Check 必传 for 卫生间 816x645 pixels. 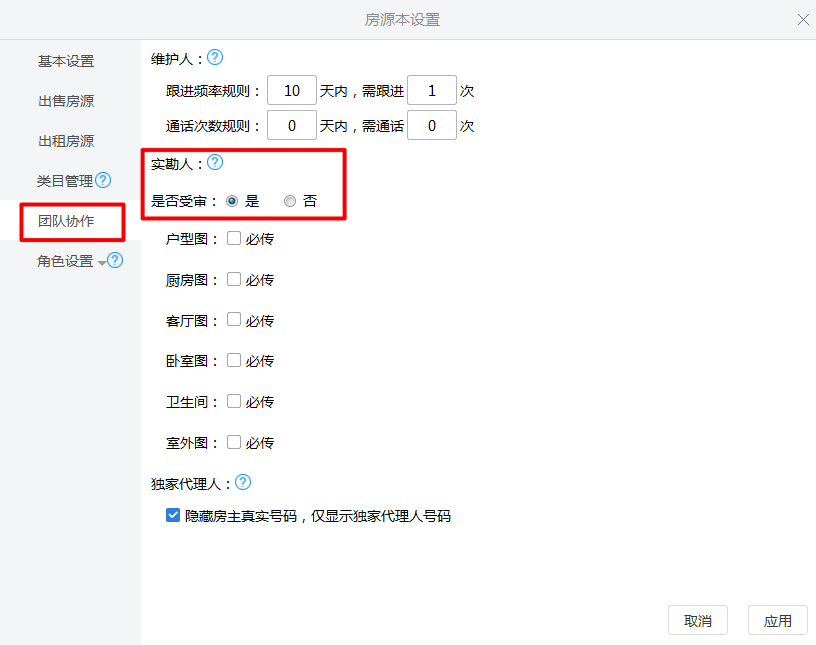pos(234,401)
